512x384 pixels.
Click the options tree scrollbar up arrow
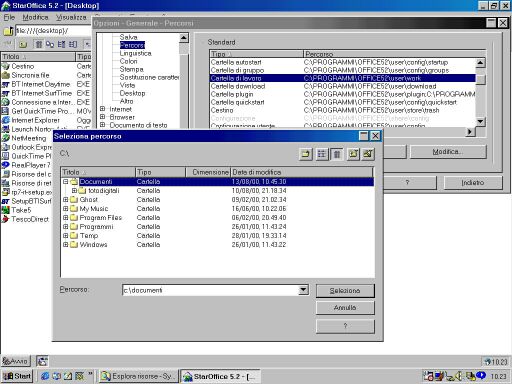pyautogui.click(x=184, y=38)
